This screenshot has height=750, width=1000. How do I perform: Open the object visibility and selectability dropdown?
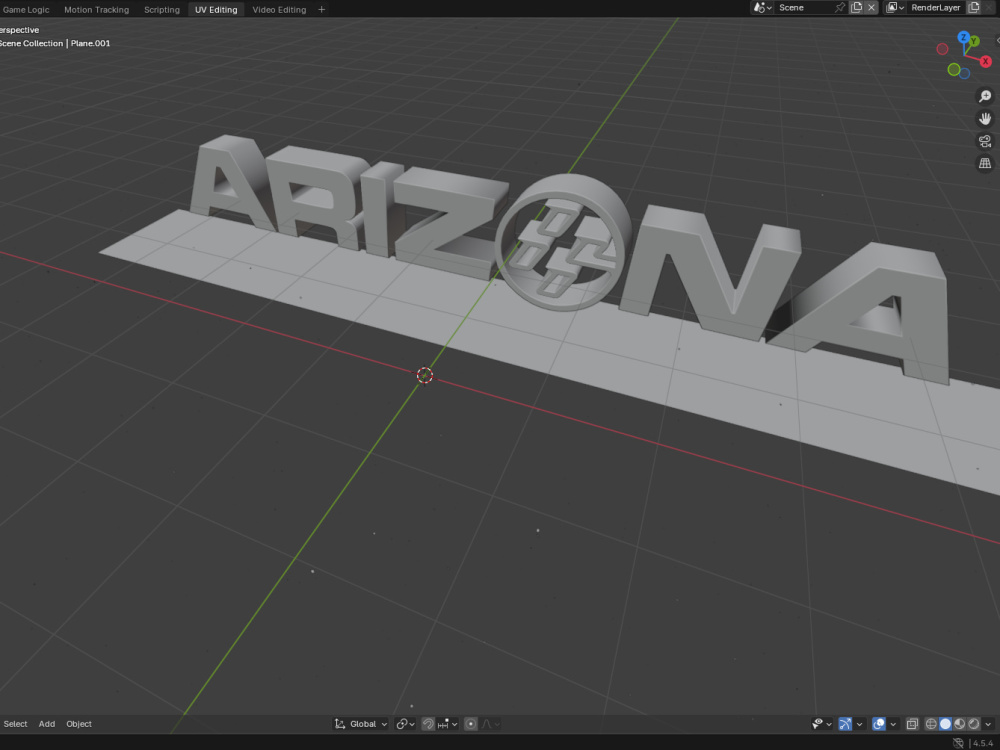click(x=821, y=724)
